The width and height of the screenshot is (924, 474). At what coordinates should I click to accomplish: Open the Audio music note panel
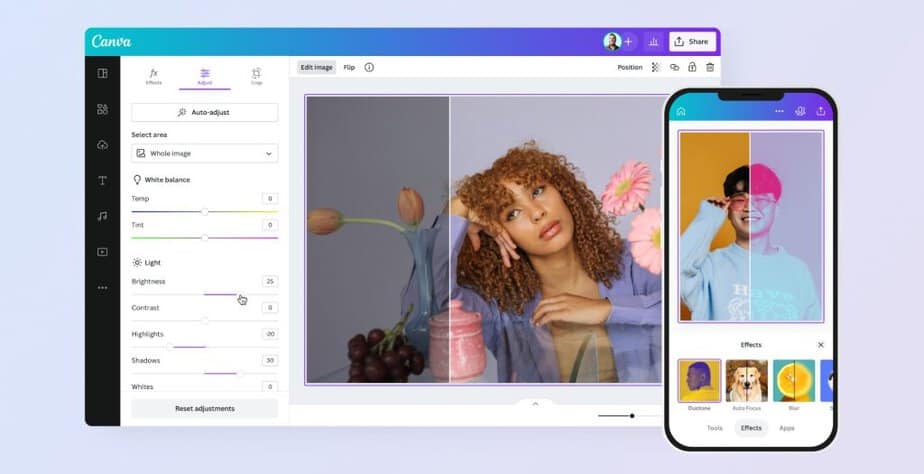click(x=103, y=216)
